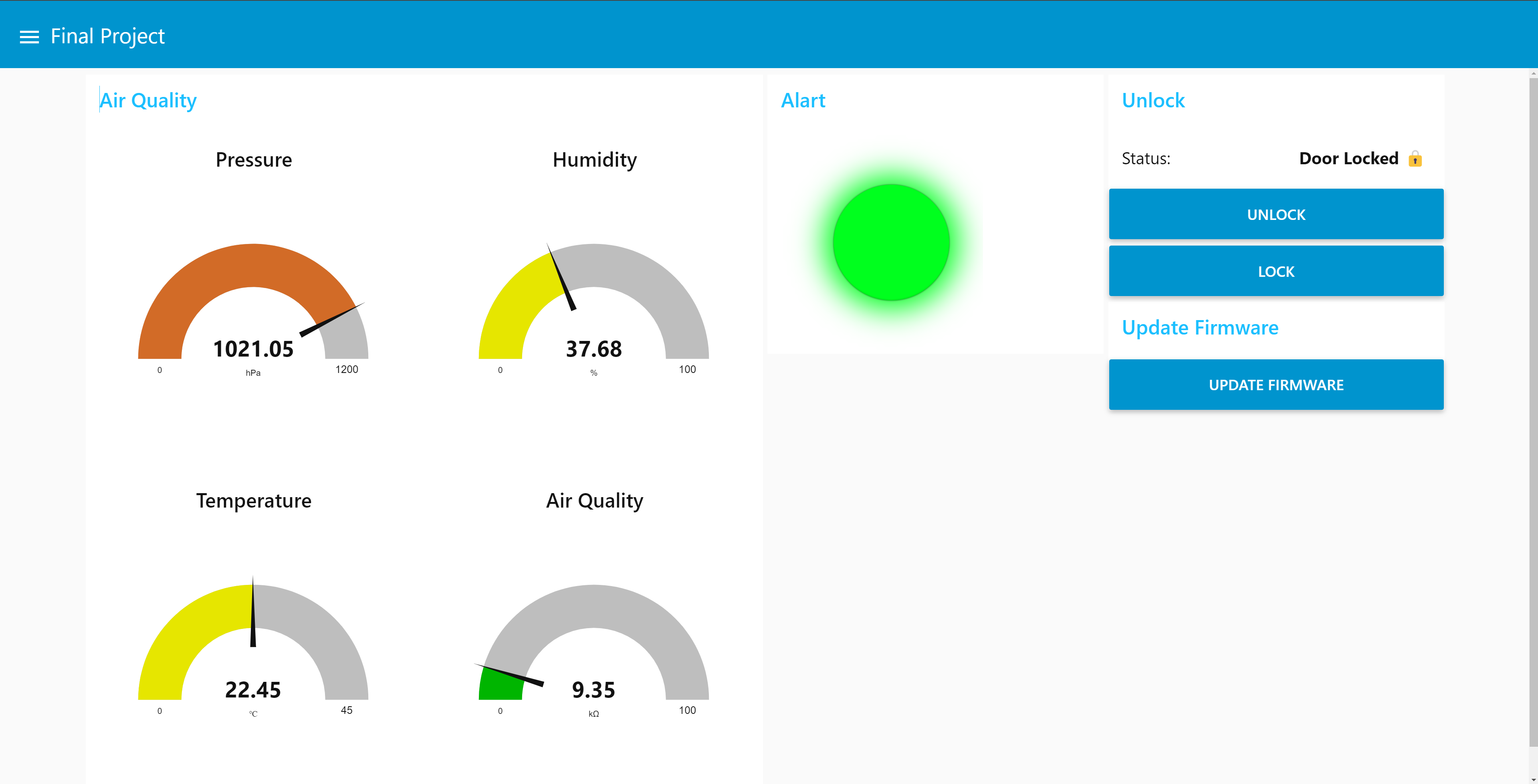The image size is (1538, 784).
Task: Select the Alart panel title
Action: click(803, 100)
